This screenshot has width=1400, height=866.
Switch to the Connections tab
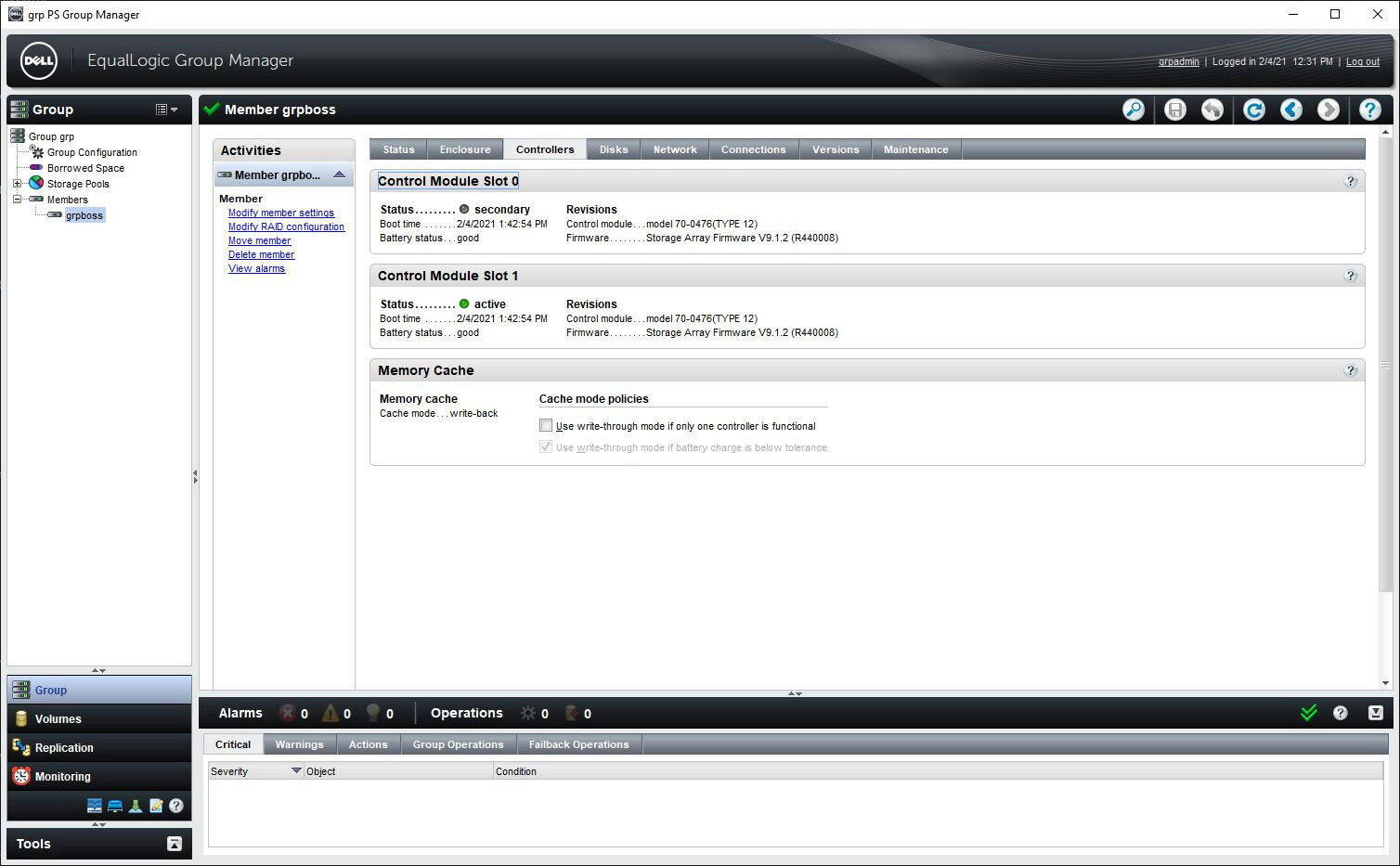754,149
